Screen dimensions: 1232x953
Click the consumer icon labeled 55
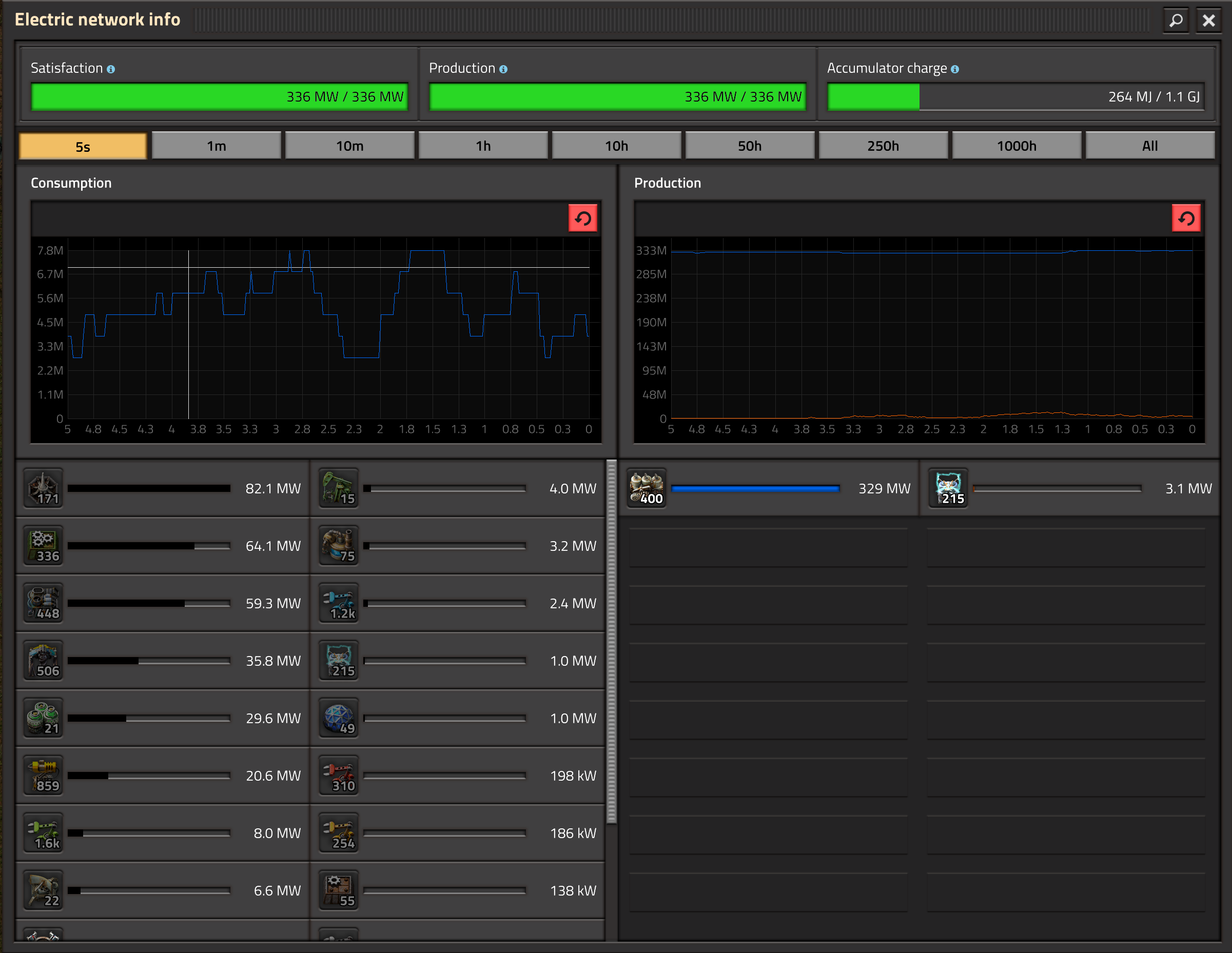[x=339, y=891]
